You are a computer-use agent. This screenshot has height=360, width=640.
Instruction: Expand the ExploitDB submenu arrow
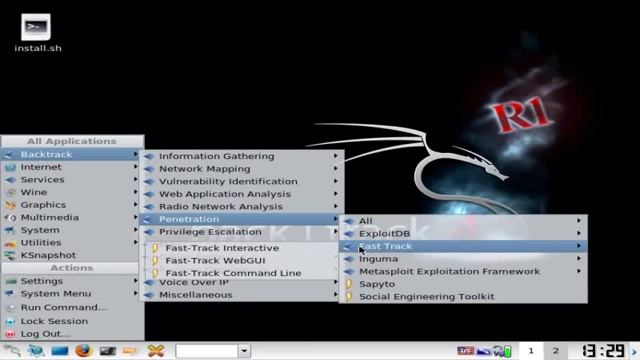tap(579, 233)
